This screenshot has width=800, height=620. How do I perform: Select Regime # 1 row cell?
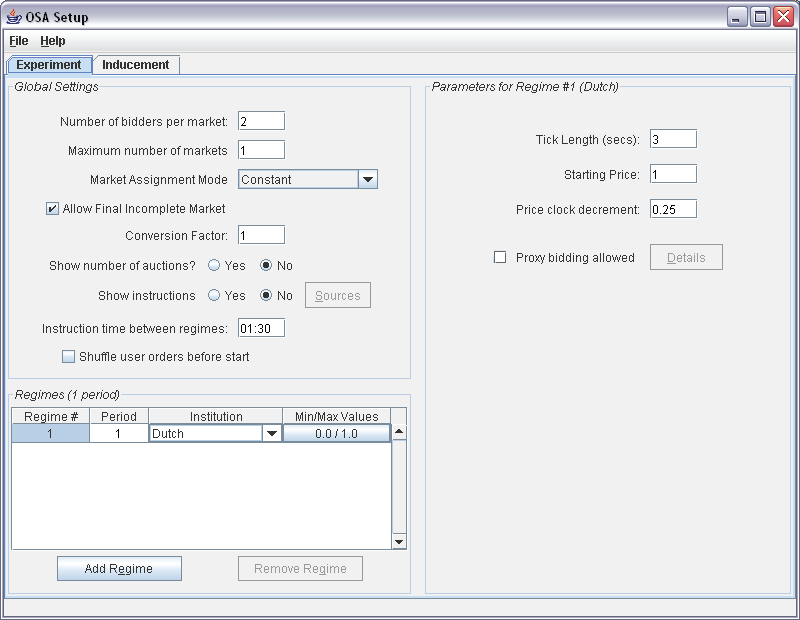(x=50, y=434)
